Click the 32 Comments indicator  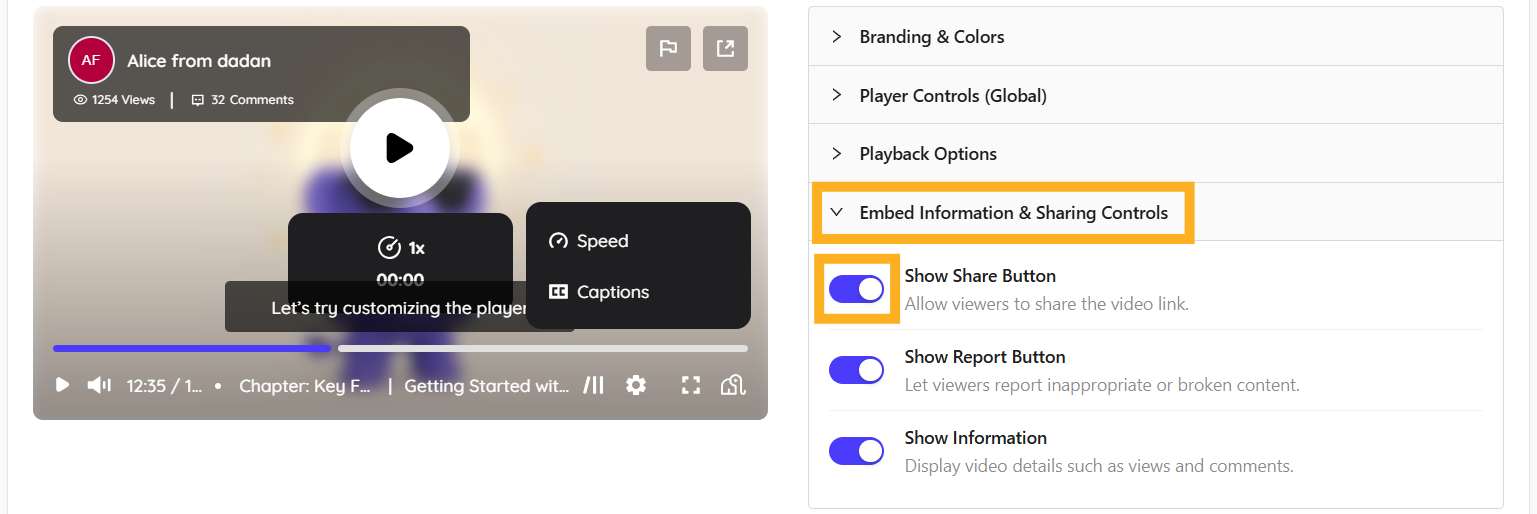click(x=242, y=100)
